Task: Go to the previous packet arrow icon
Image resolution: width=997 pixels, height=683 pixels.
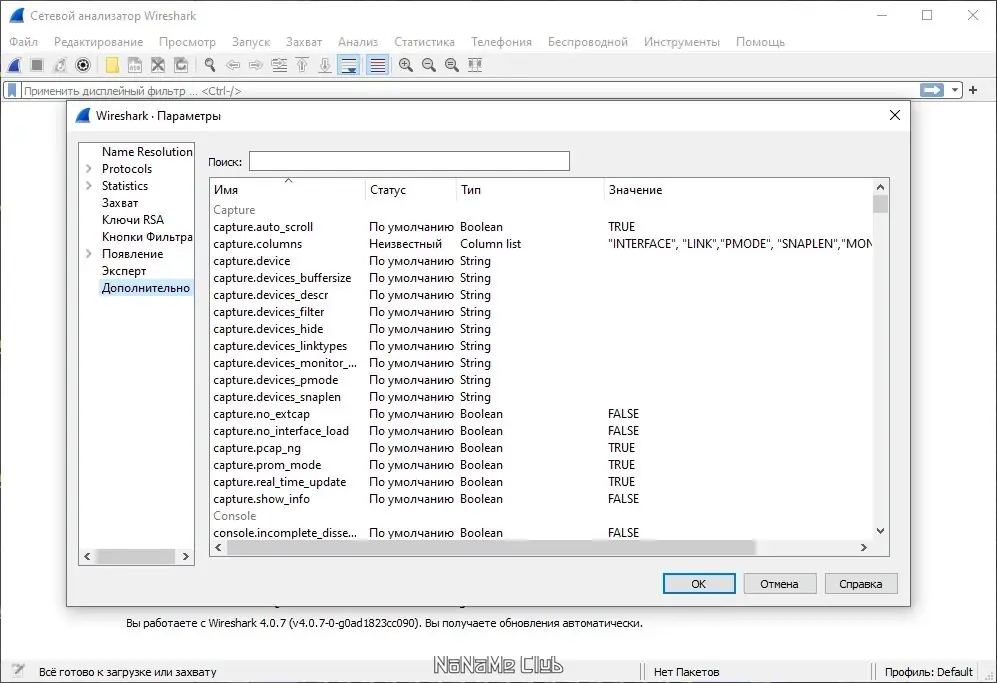Action: click(233, 65)
